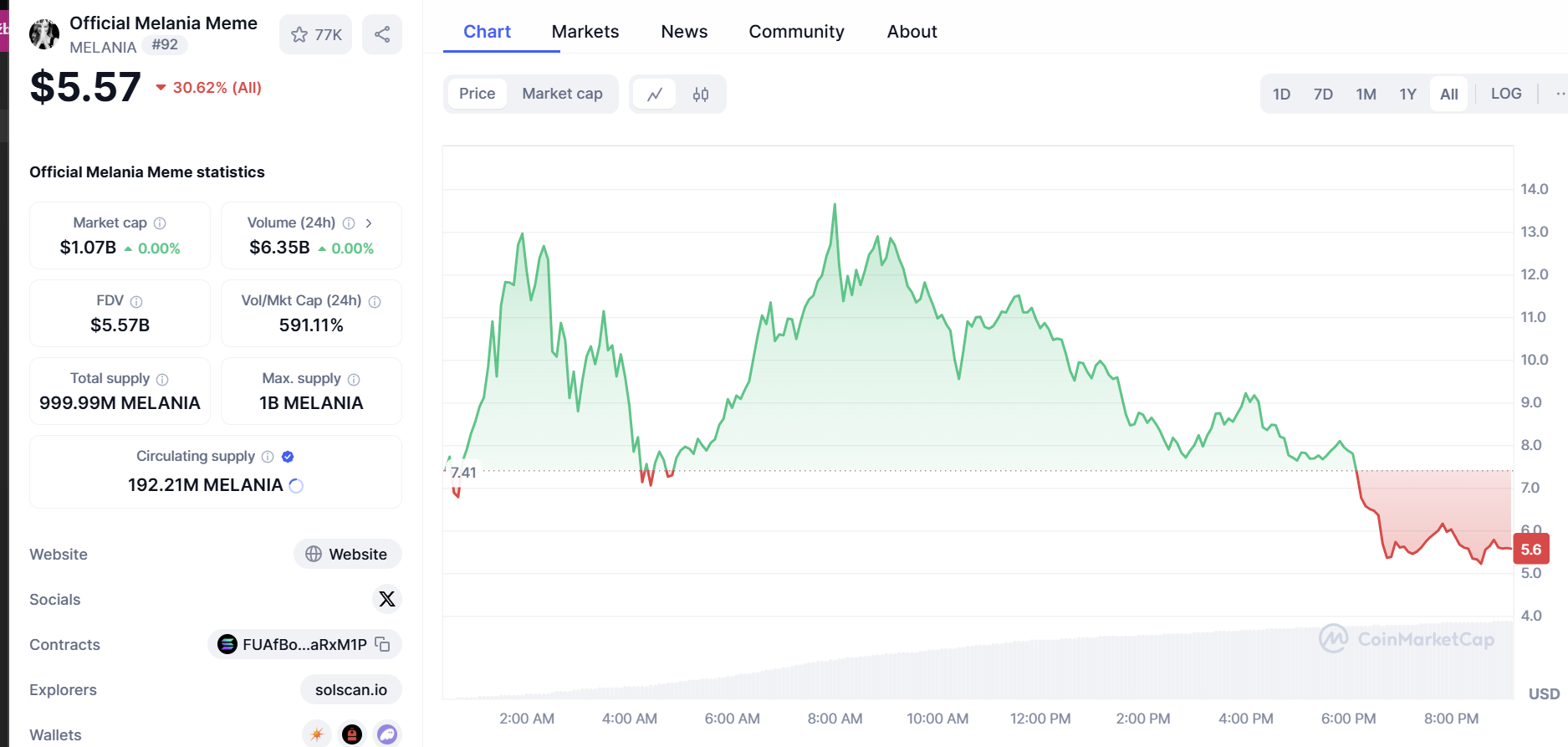1568x747 pixels.
Task: Click the Official Melania Meme coin logo
Action: (x=44, y=34)
